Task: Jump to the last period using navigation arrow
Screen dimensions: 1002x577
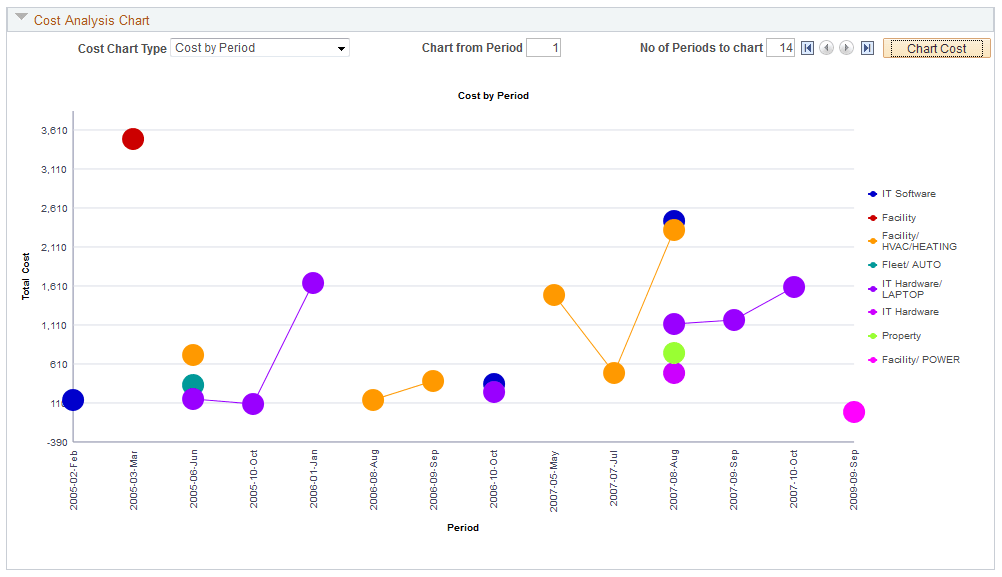Action: coord(867,48)
